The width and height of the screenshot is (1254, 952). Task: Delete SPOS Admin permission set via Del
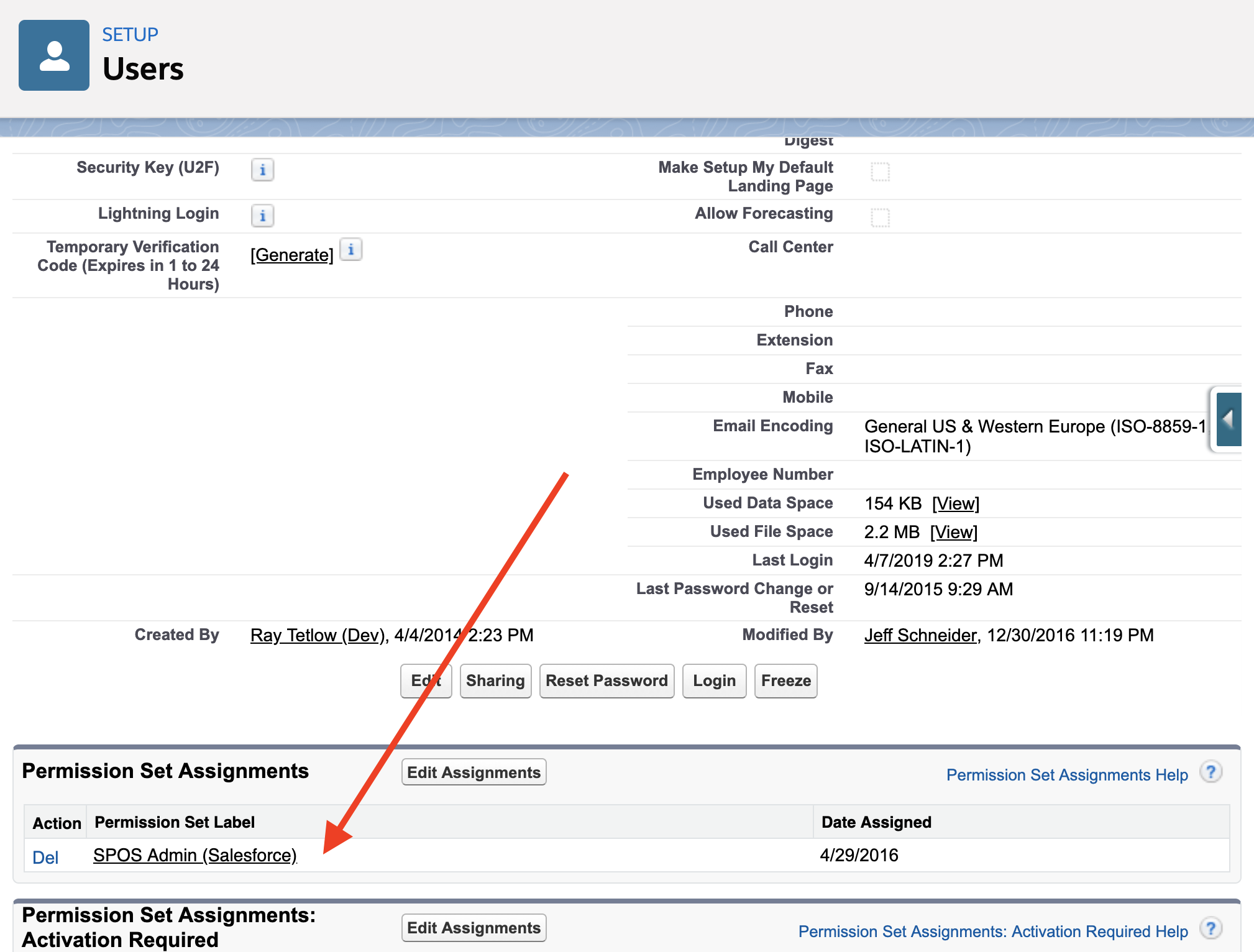pyautogui.click(x=45, y=858)
